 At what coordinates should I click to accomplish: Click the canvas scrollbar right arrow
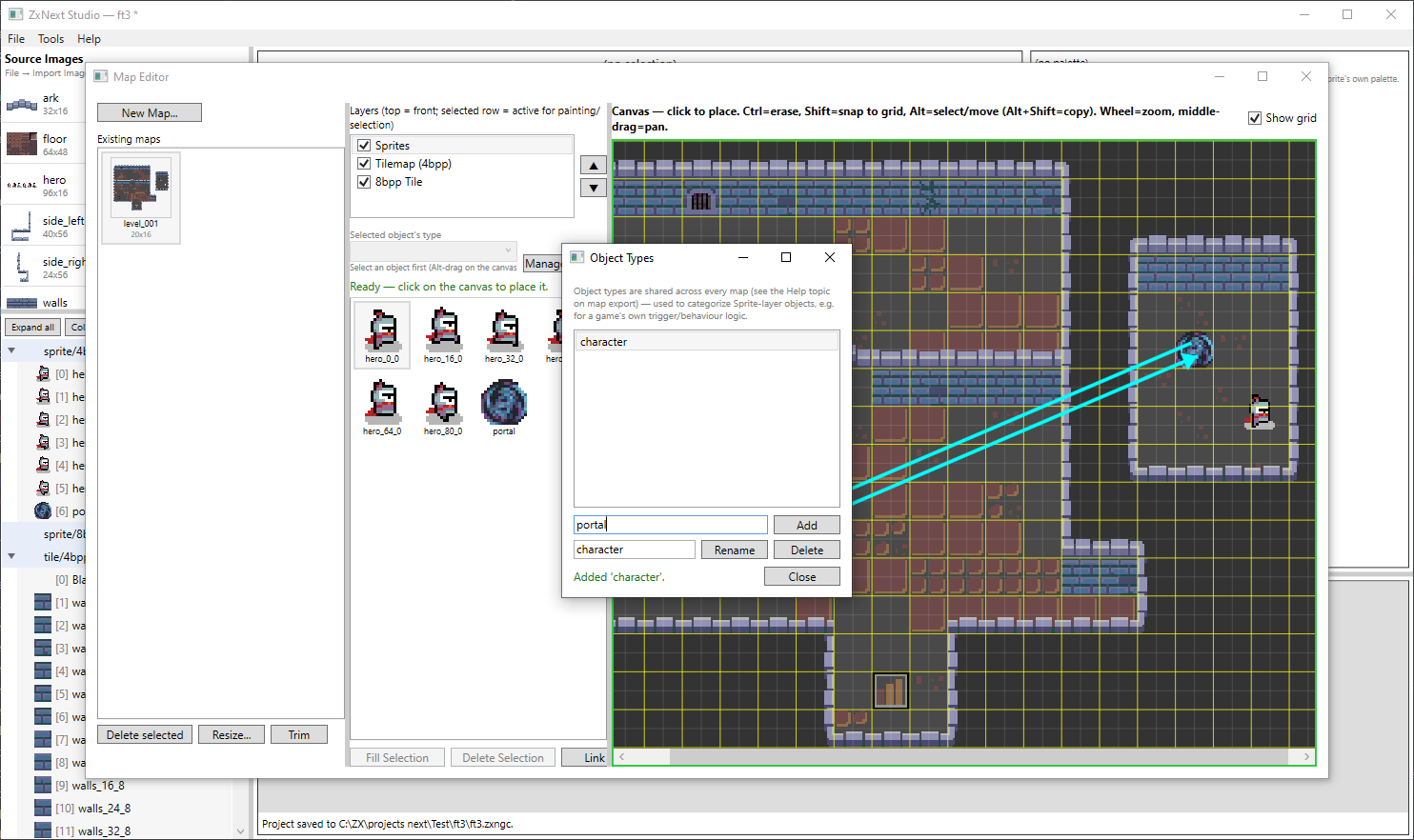click(1306, 757)
